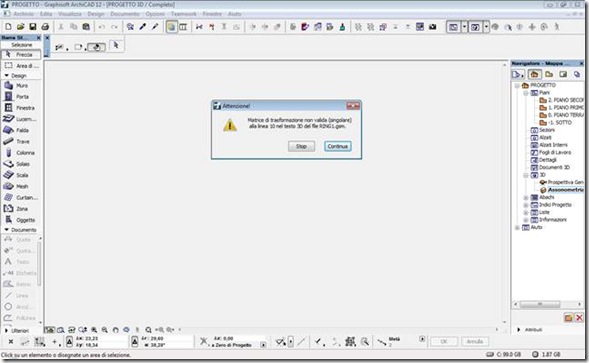589x363 pixels.
Task: Collapse the Documento toolbox section
Action: coord(6,230)
